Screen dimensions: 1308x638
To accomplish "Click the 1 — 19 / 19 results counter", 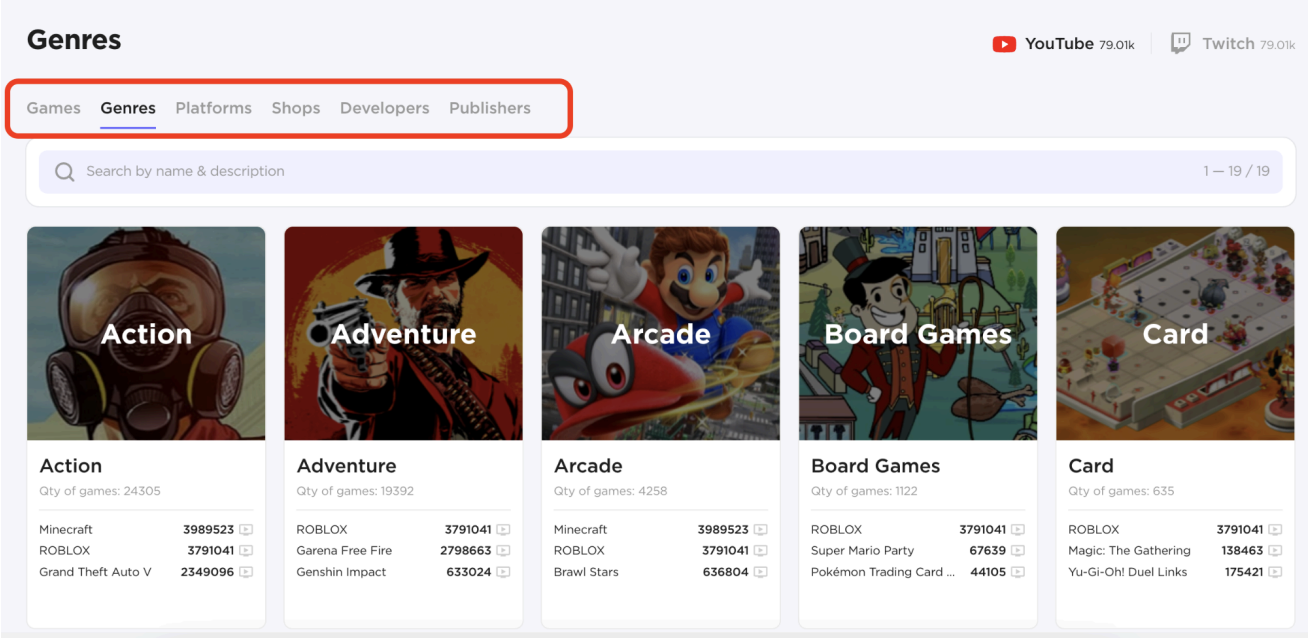I will tap(1236, 172).
